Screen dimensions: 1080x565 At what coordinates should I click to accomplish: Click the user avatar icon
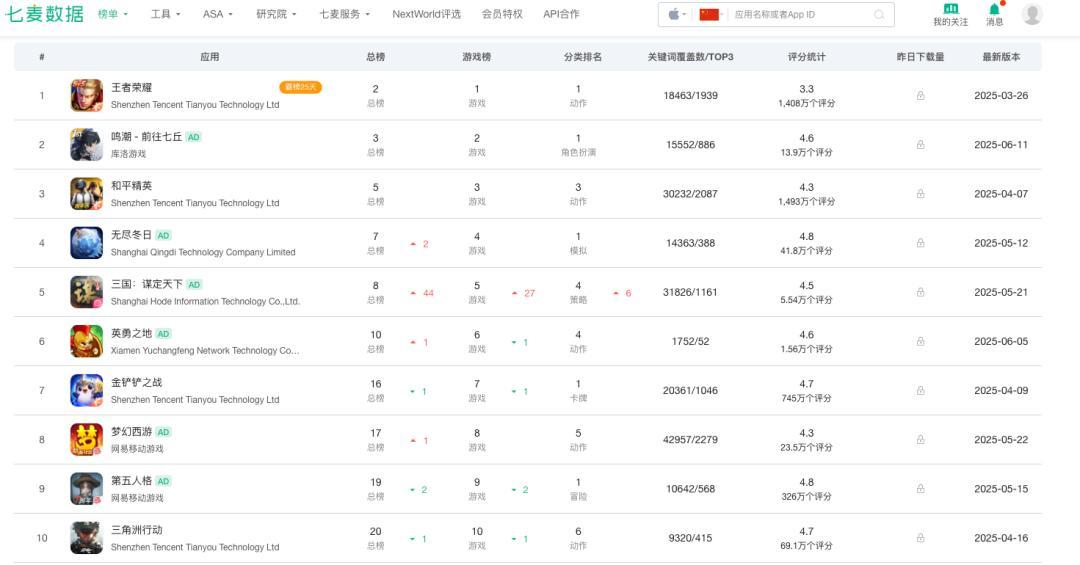tap(1032, 14)
